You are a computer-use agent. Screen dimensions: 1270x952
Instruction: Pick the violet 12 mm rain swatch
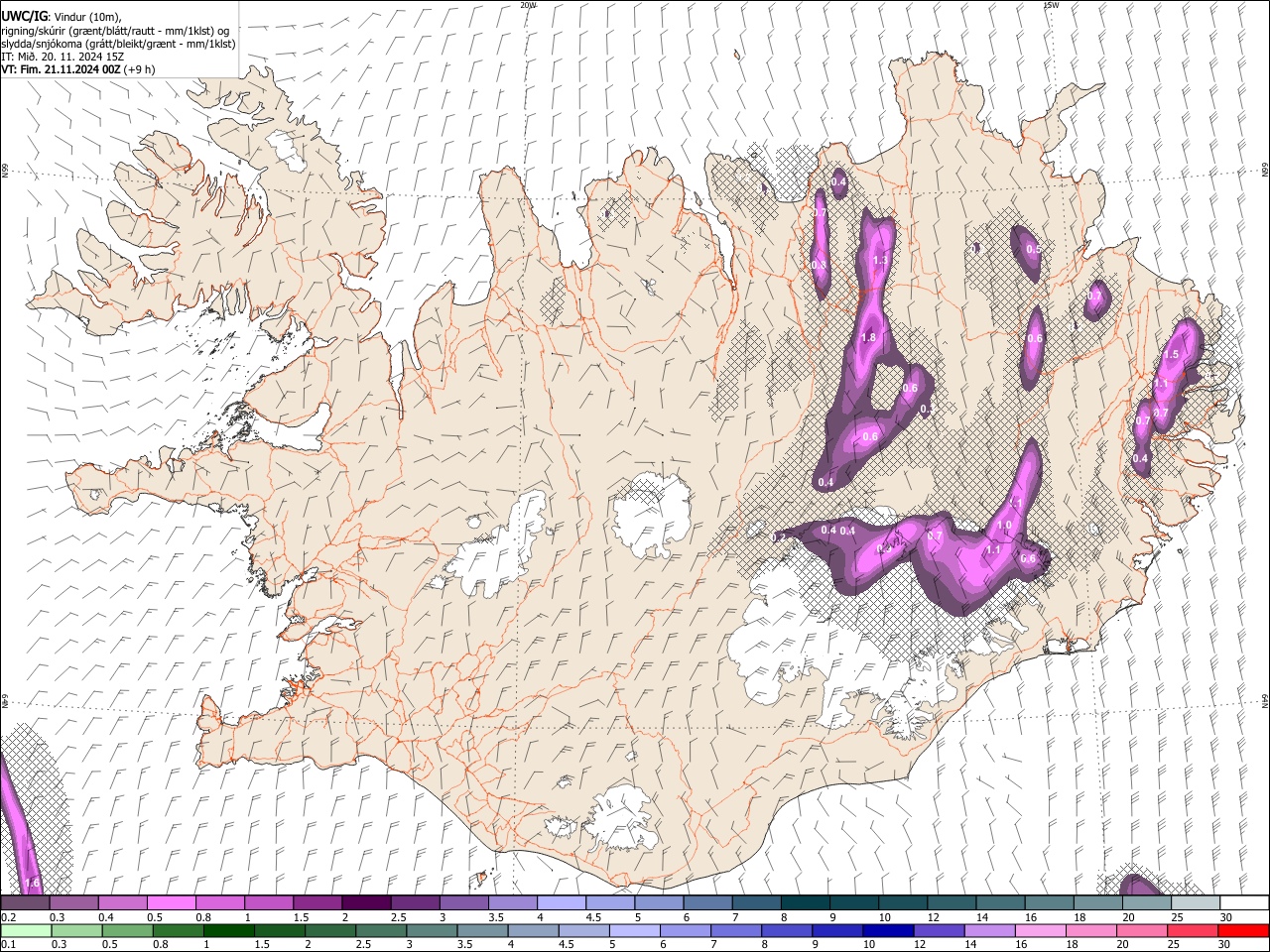[x=940, y=931]
